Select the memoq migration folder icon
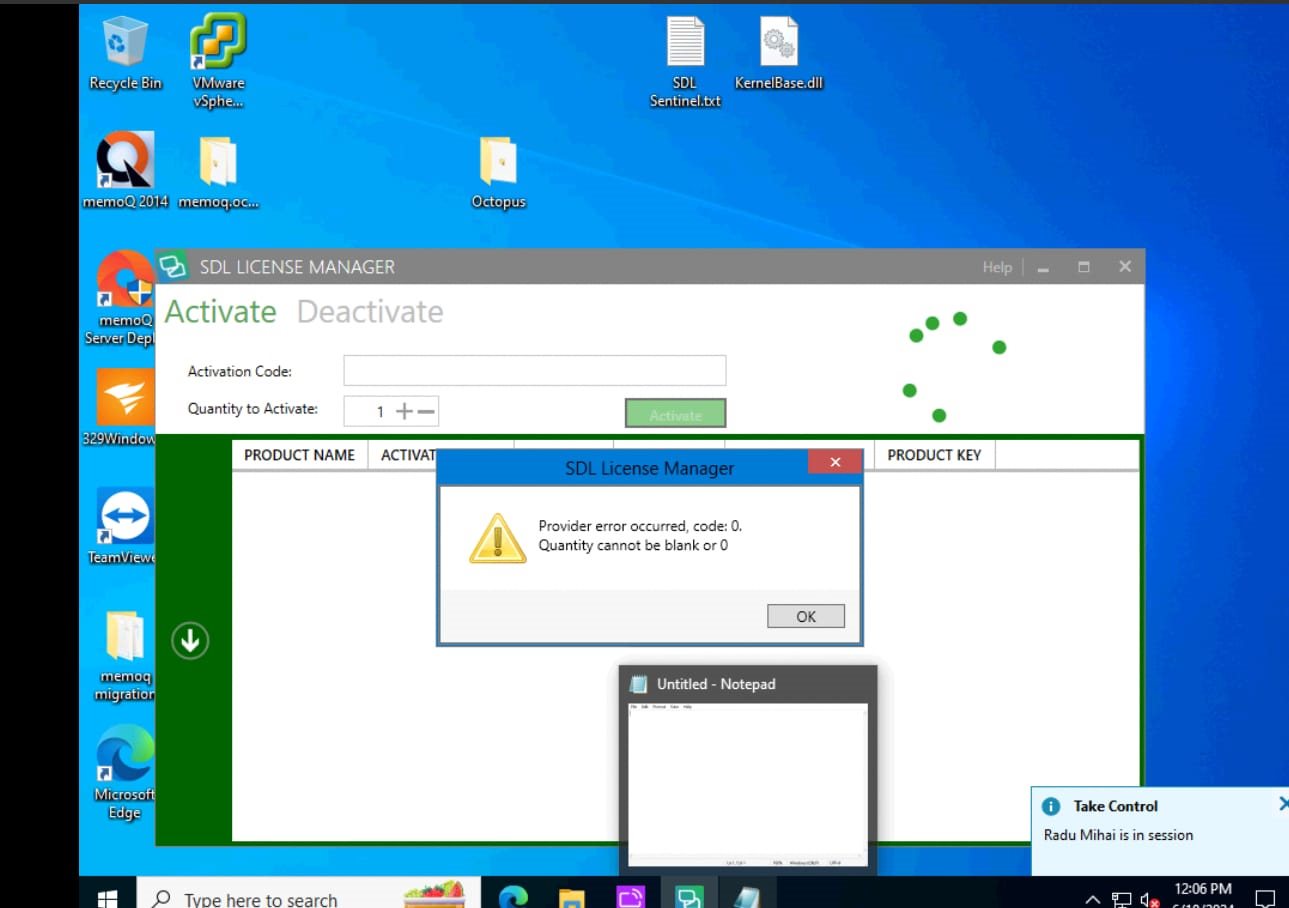The image size is (1289, 908). pyautogui.click(x=125, y=655)
